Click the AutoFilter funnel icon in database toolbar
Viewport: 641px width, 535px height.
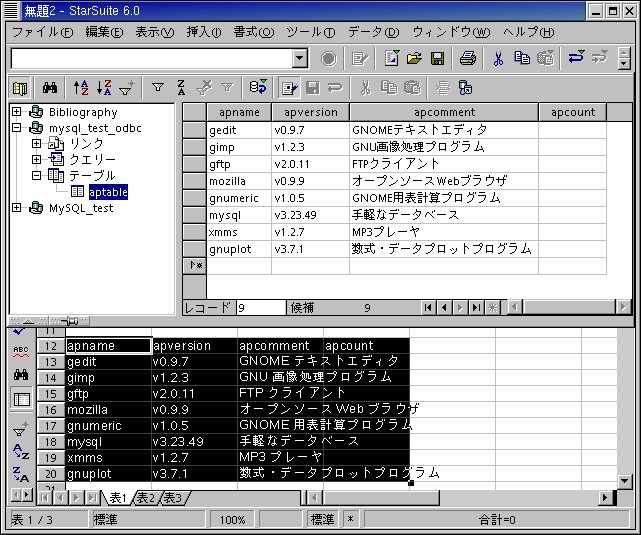click(127, 88)
